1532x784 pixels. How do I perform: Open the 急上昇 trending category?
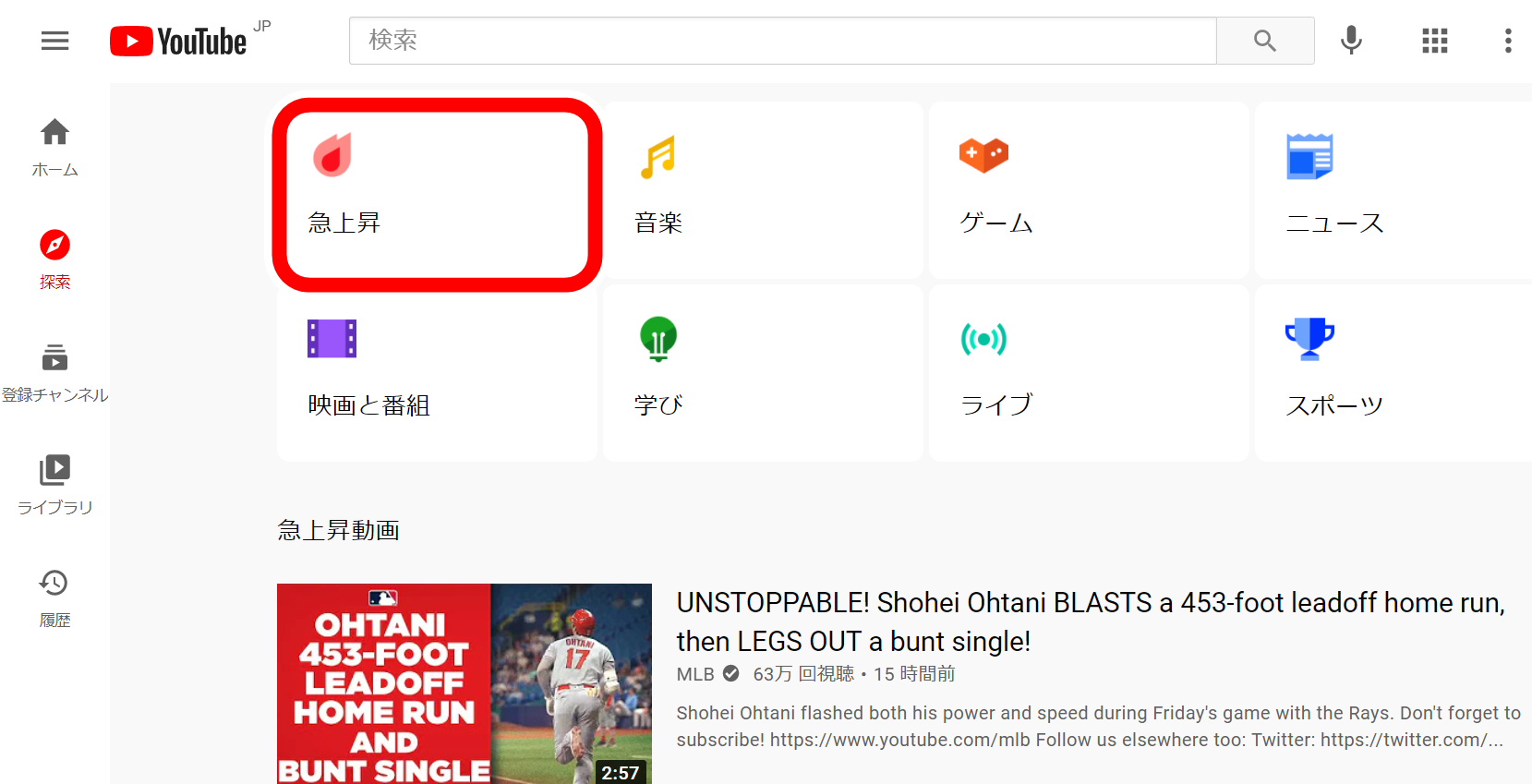(x=437, y=195)
